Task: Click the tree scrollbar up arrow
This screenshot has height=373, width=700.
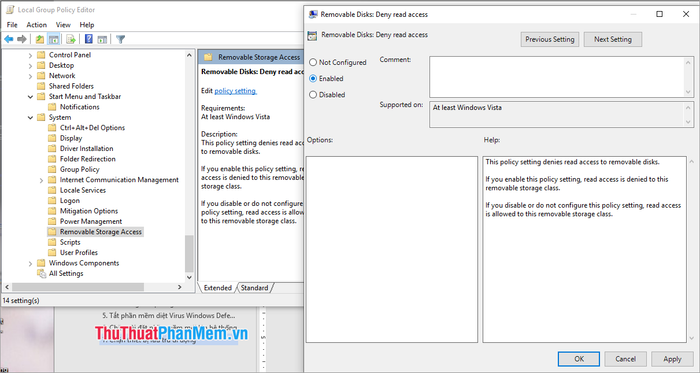Action: pos(189,55)
